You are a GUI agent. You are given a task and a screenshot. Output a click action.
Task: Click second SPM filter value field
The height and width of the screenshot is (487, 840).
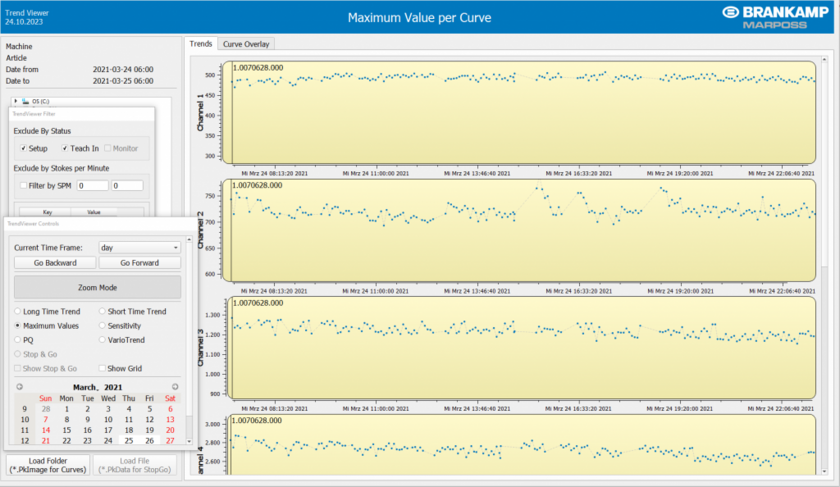pyautogui.click(x=127, y=185)
